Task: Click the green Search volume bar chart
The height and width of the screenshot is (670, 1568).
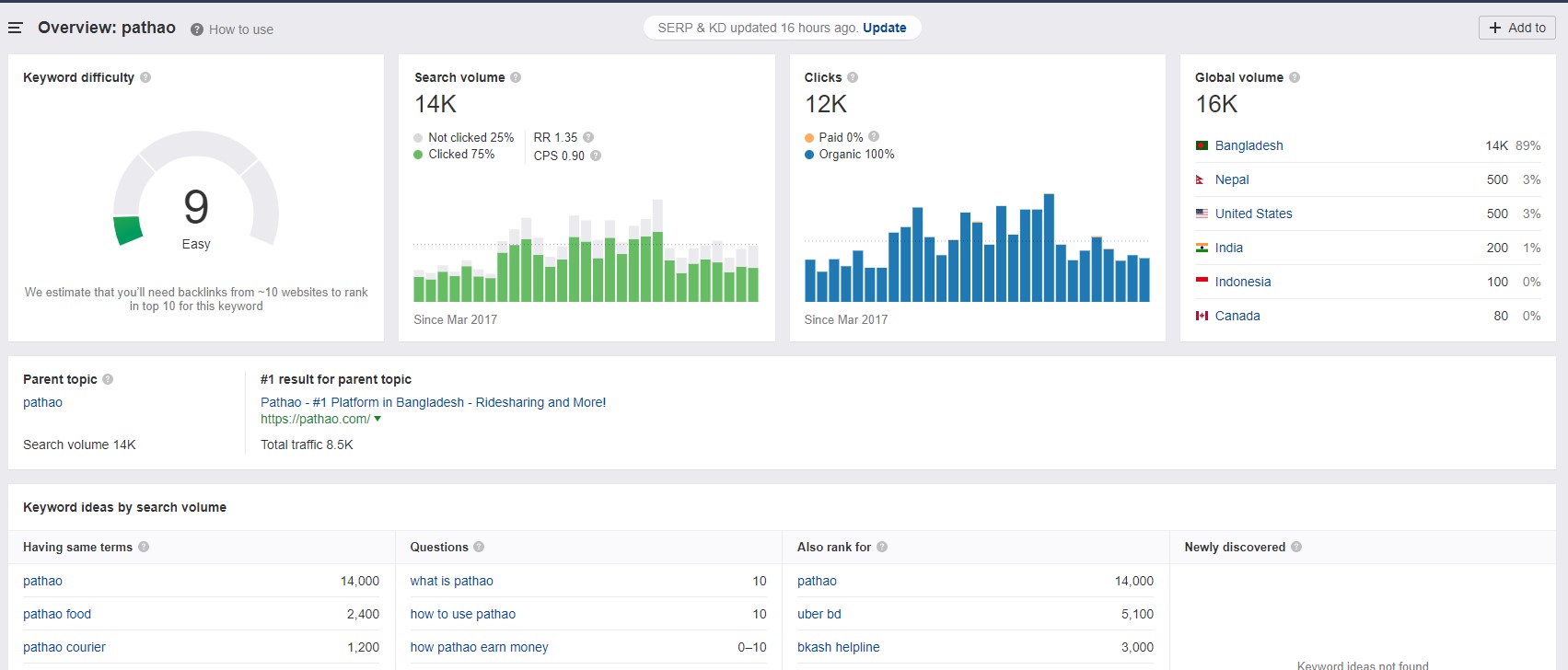Action: coord(586,251)
